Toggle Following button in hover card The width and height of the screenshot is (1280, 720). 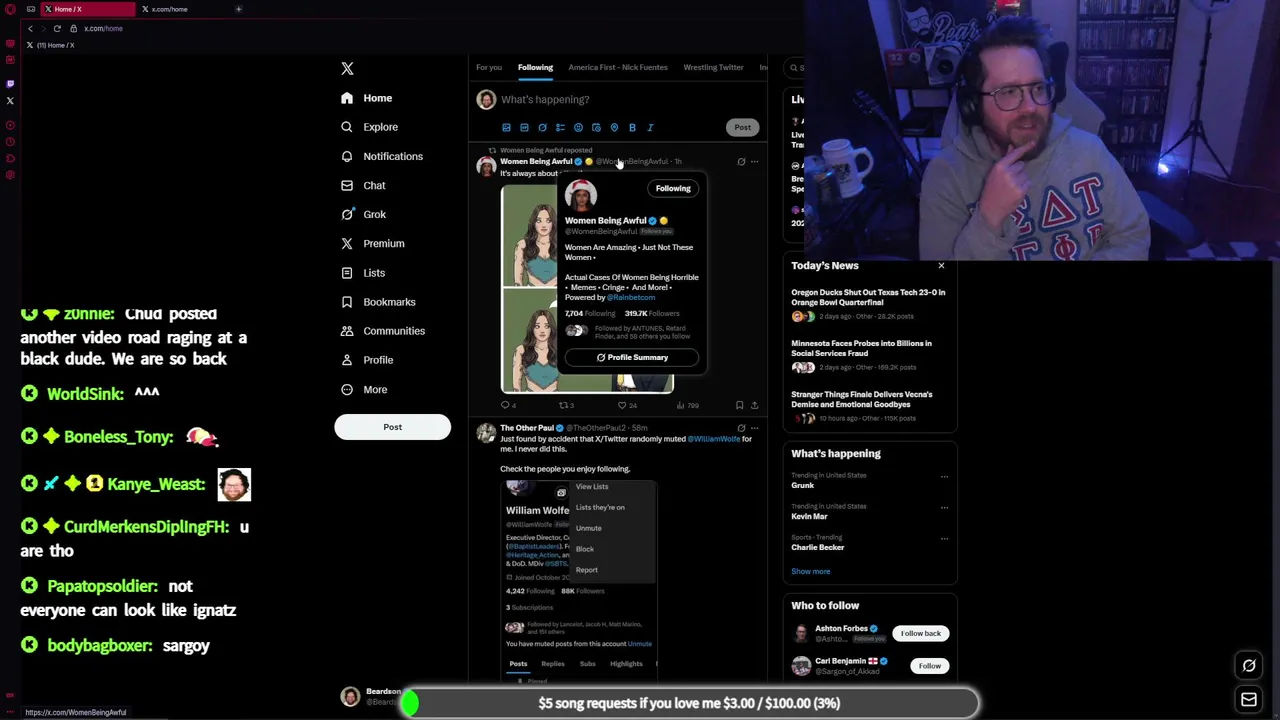click(673, 188)
